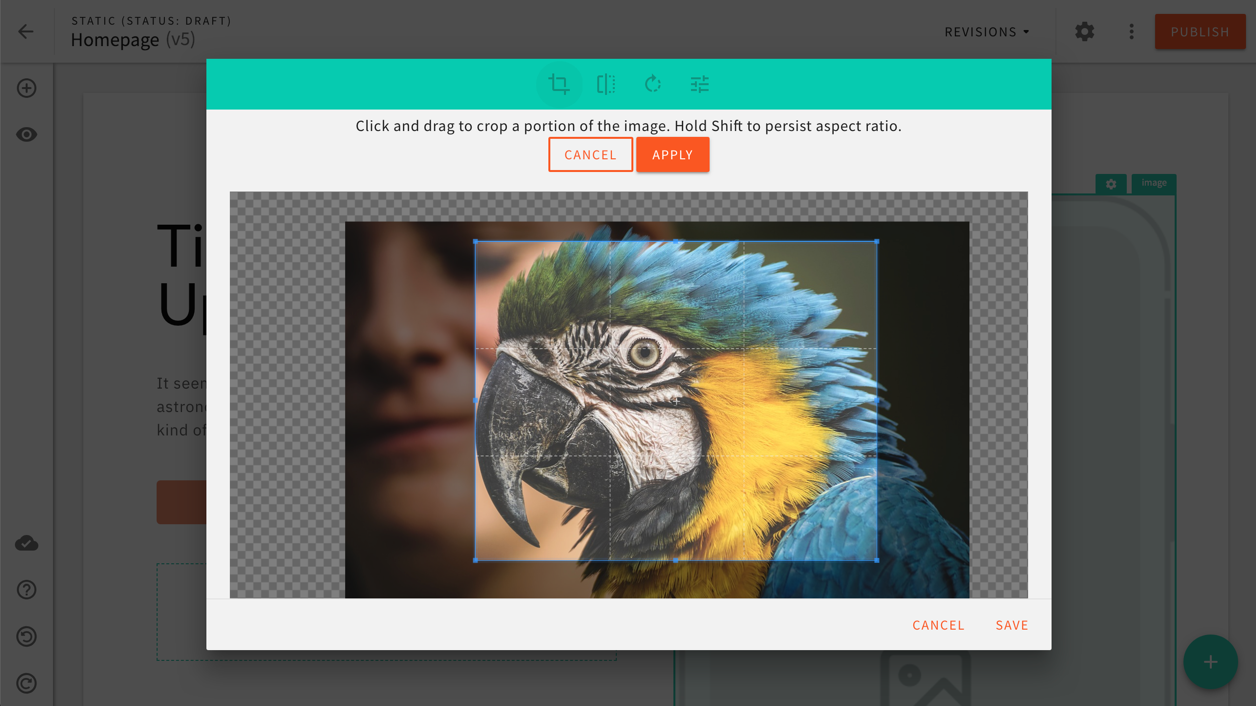Viewport: 1256px width, 706px height.
Task: Click the copyright icon in sidebar
Action: [x=27, y=684]
